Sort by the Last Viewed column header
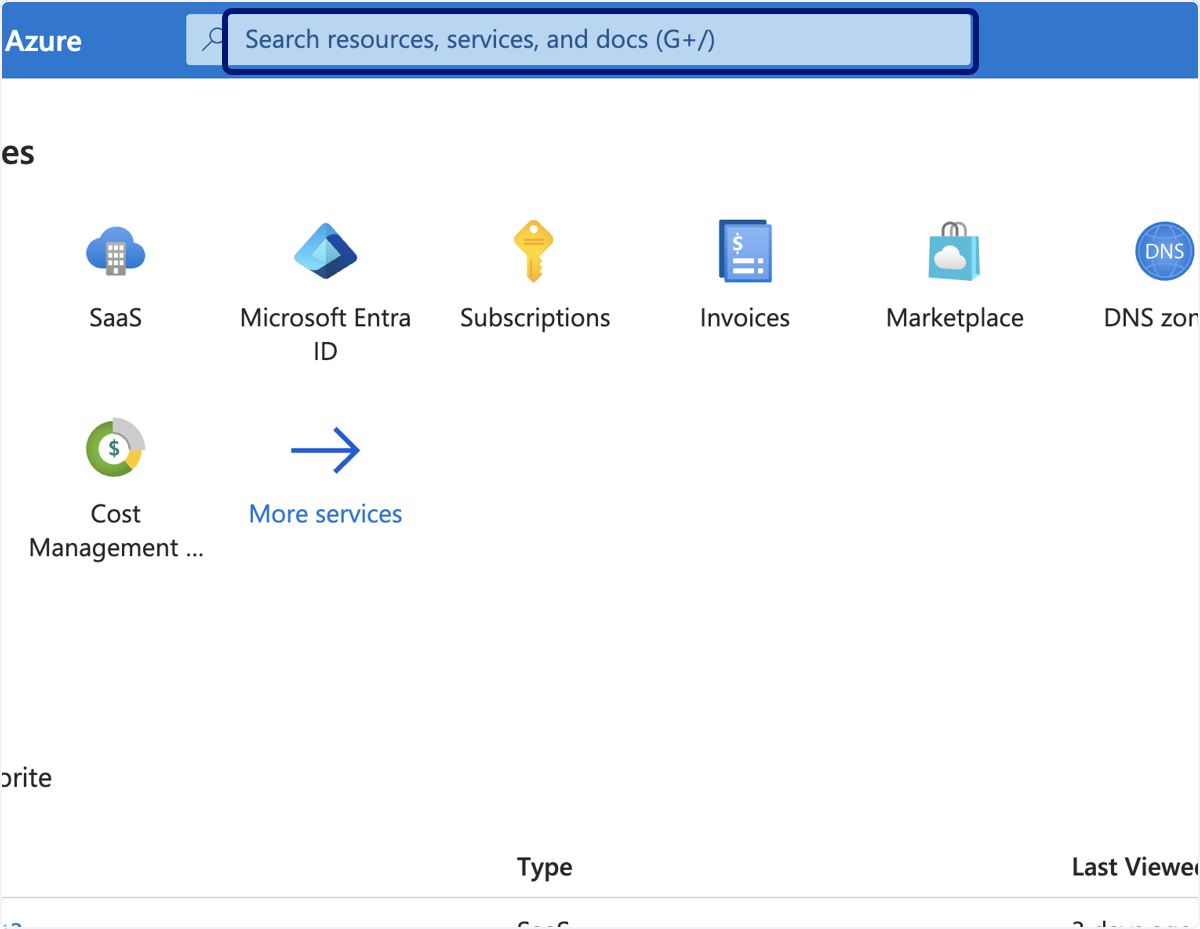The image size is (1200, 929). 1135,867
